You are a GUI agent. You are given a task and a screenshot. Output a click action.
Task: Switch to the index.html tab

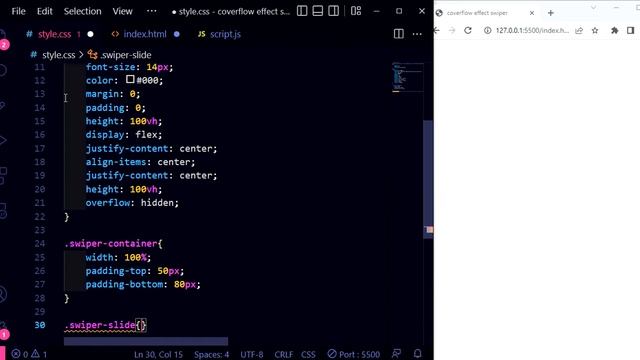[145, 34]
